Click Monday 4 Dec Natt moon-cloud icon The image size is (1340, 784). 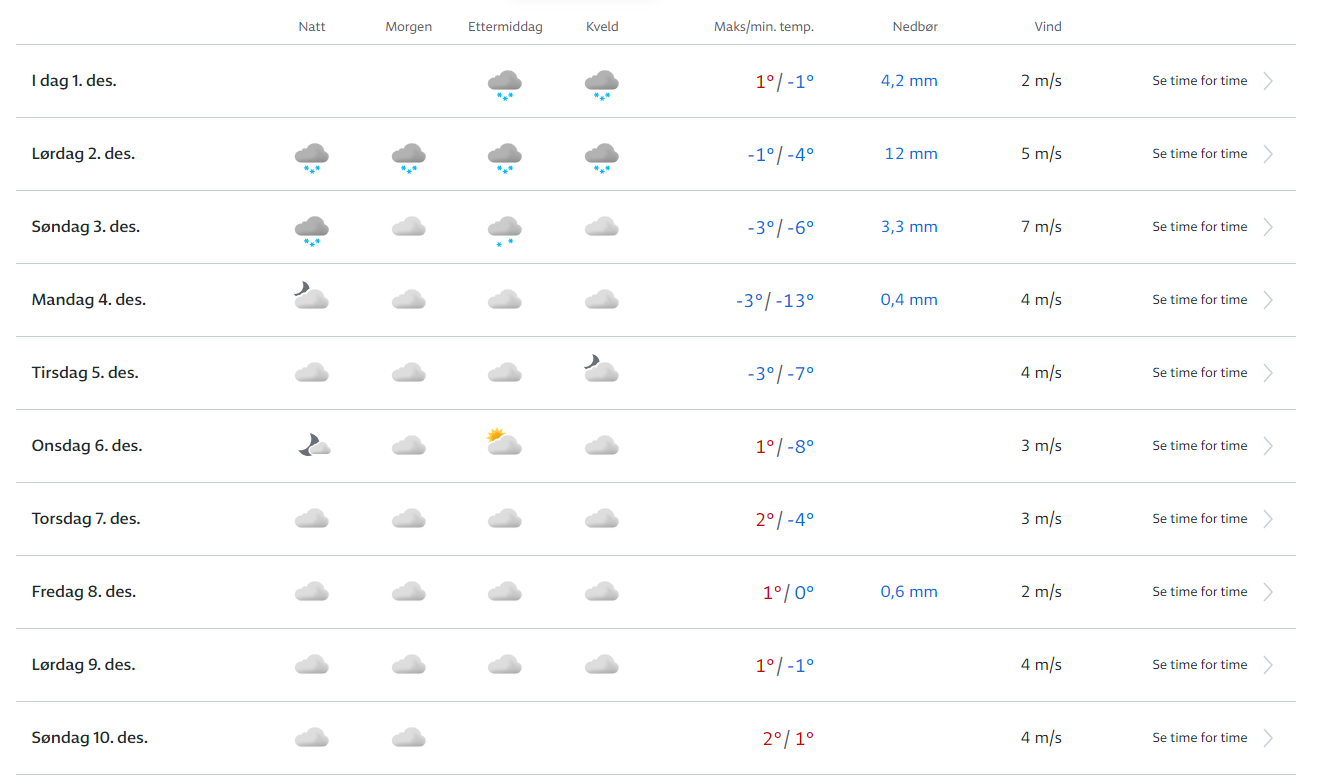click(x=311, y=296)
